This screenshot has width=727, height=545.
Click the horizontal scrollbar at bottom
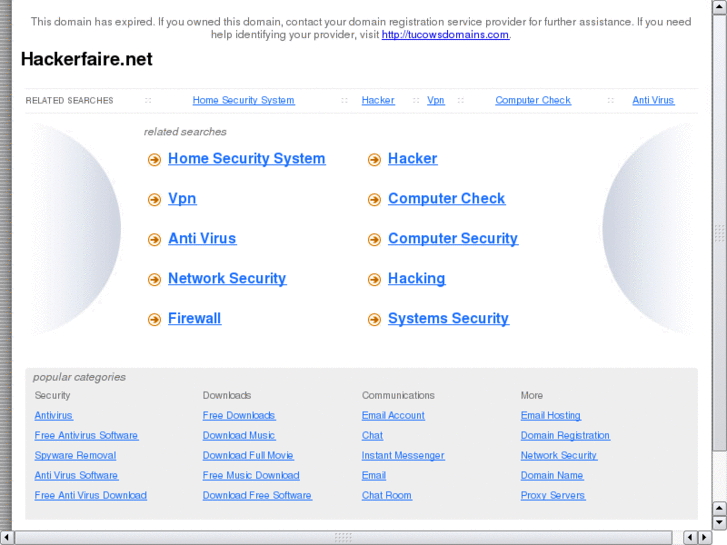[343, 537]
